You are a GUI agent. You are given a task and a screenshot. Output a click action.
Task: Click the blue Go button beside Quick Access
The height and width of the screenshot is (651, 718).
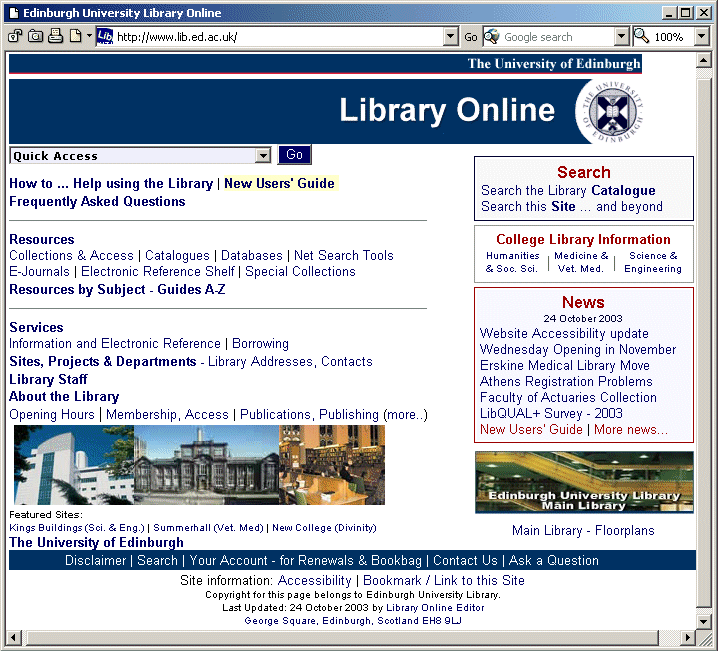(x=294, y=154)
